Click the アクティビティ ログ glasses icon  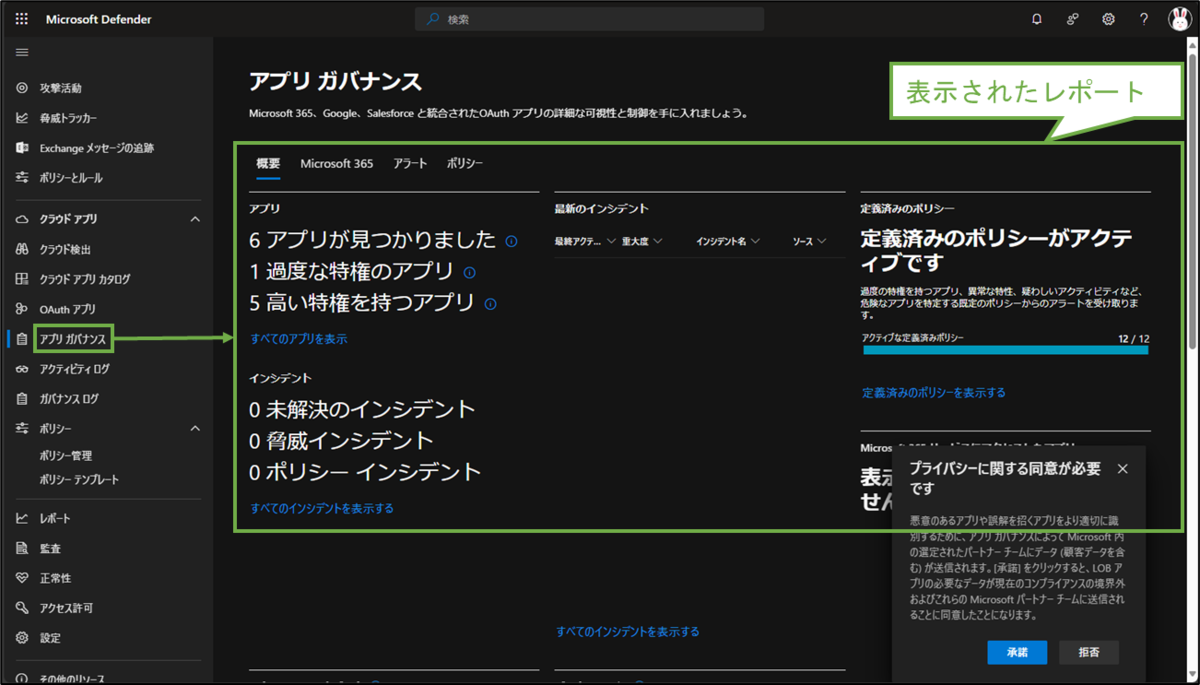point(22,369)
